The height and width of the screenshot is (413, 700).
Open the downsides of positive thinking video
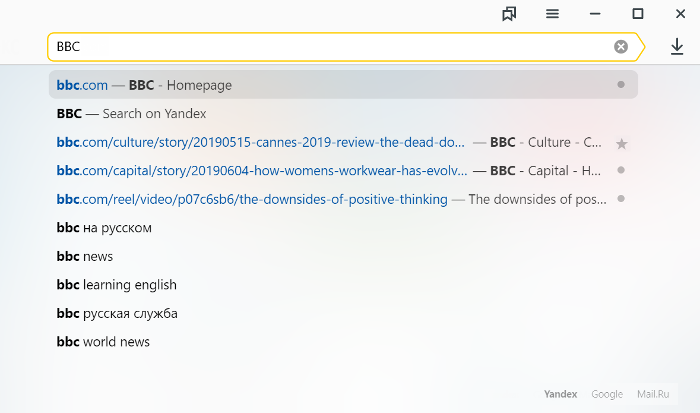[x=252, y=199]
